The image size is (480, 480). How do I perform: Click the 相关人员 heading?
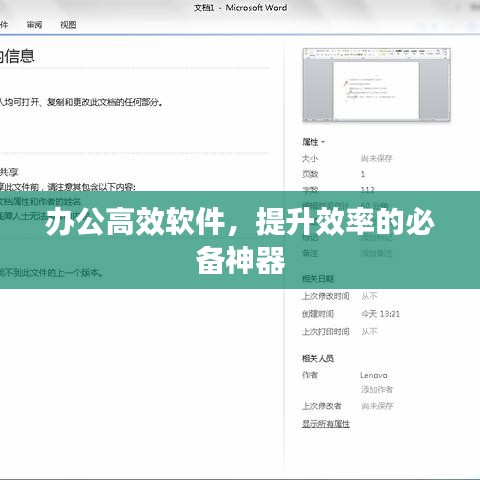point(318,358)
